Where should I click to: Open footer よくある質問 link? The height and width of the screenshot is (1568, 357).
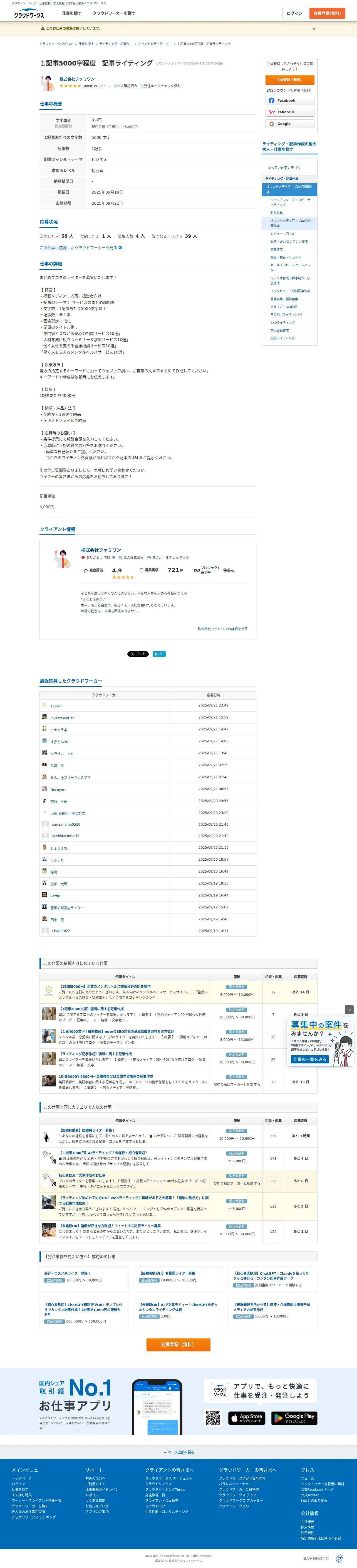(95, 1501)
